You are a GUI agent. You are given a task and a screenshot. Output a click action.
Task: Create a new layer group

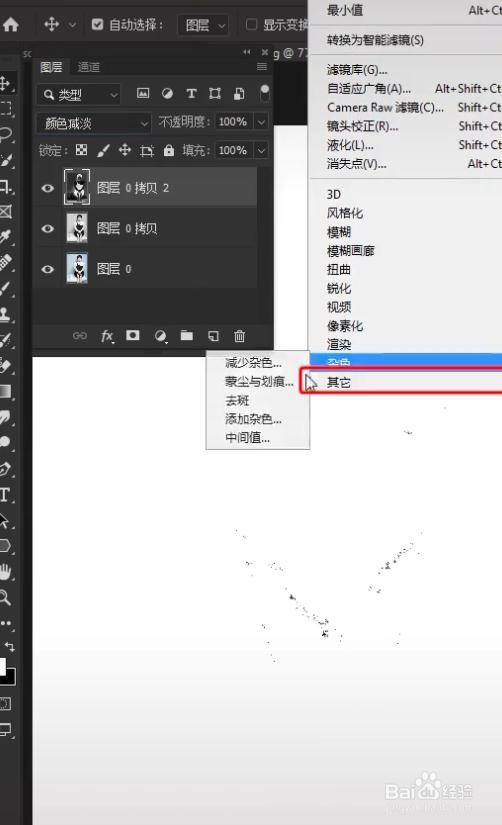(187, 335)
